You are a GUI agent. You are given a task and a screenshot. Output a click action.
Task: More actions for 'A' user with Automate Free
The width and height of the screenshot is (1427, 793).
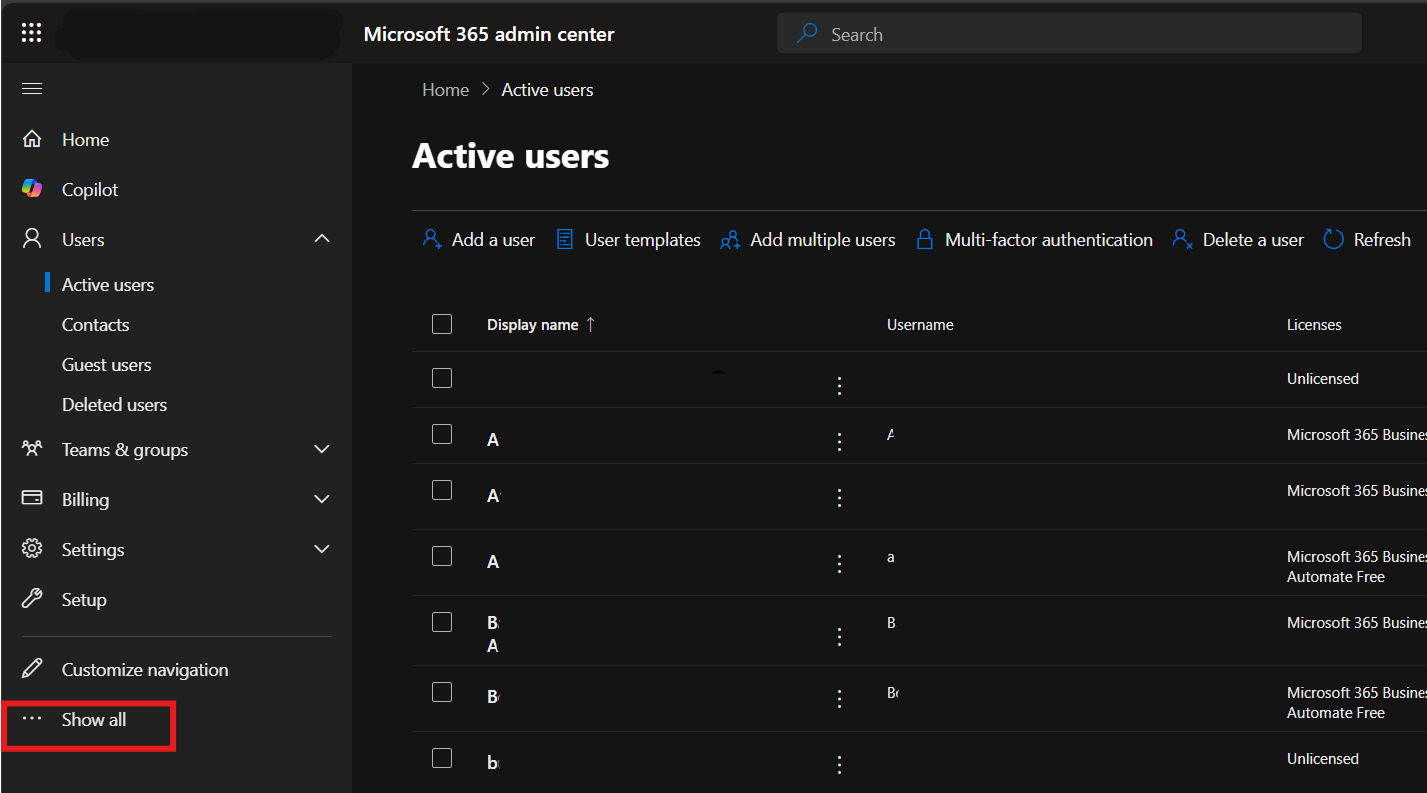(x=839, y=564)
